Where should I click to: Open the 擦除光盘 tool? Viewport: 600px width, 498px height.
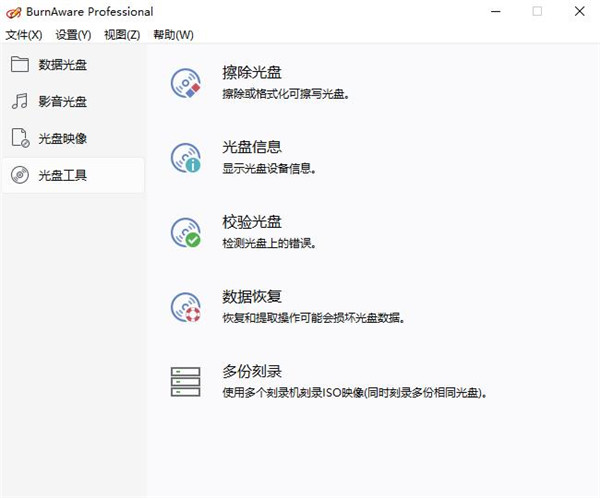click(252, 72)
